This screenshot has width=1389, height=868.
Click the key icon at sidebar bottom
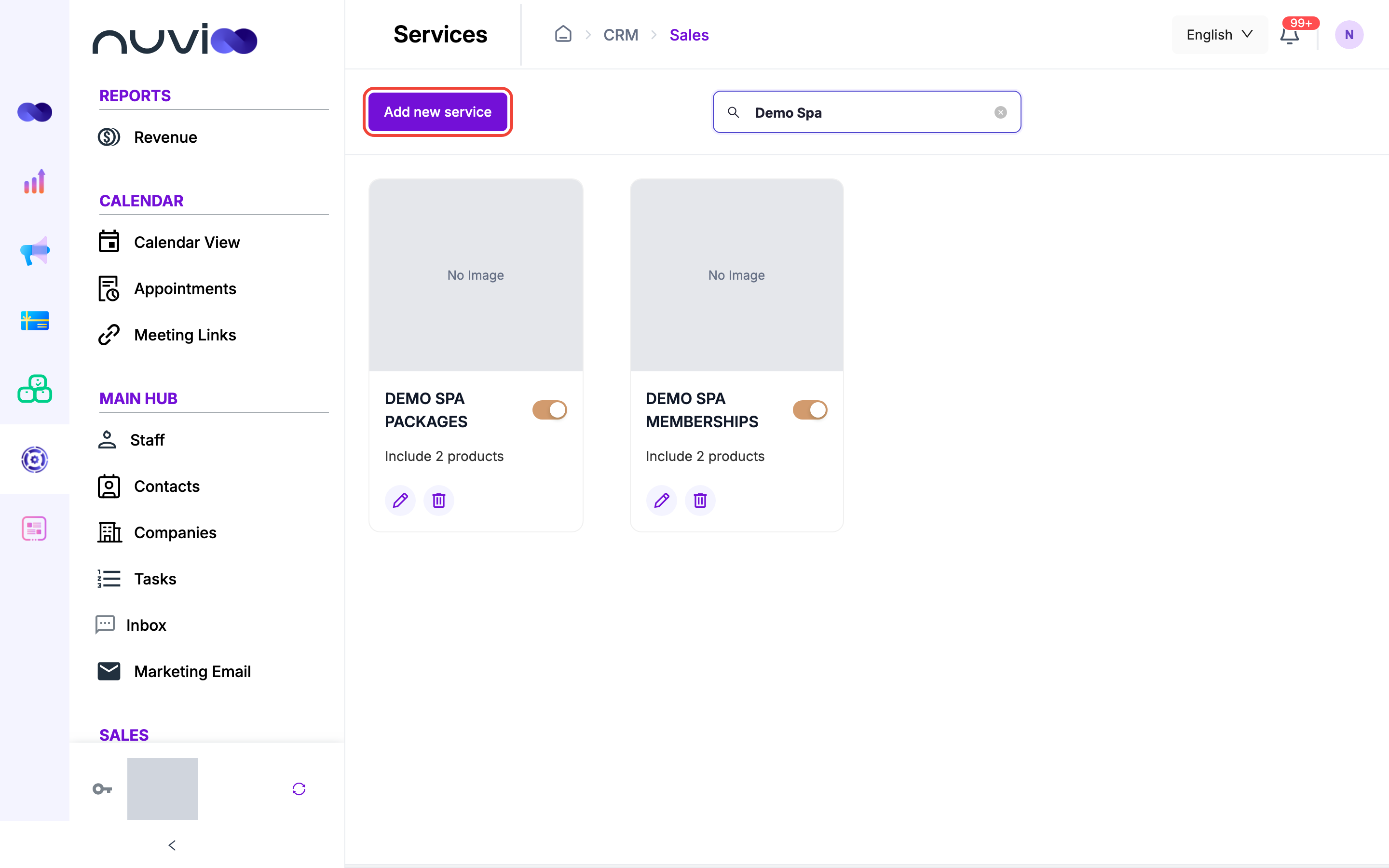point(102,789)
